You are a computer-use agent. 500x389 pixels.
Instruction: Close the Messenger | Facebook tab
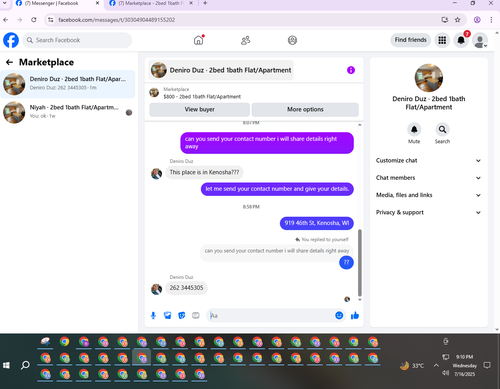[x=97, y=3]
